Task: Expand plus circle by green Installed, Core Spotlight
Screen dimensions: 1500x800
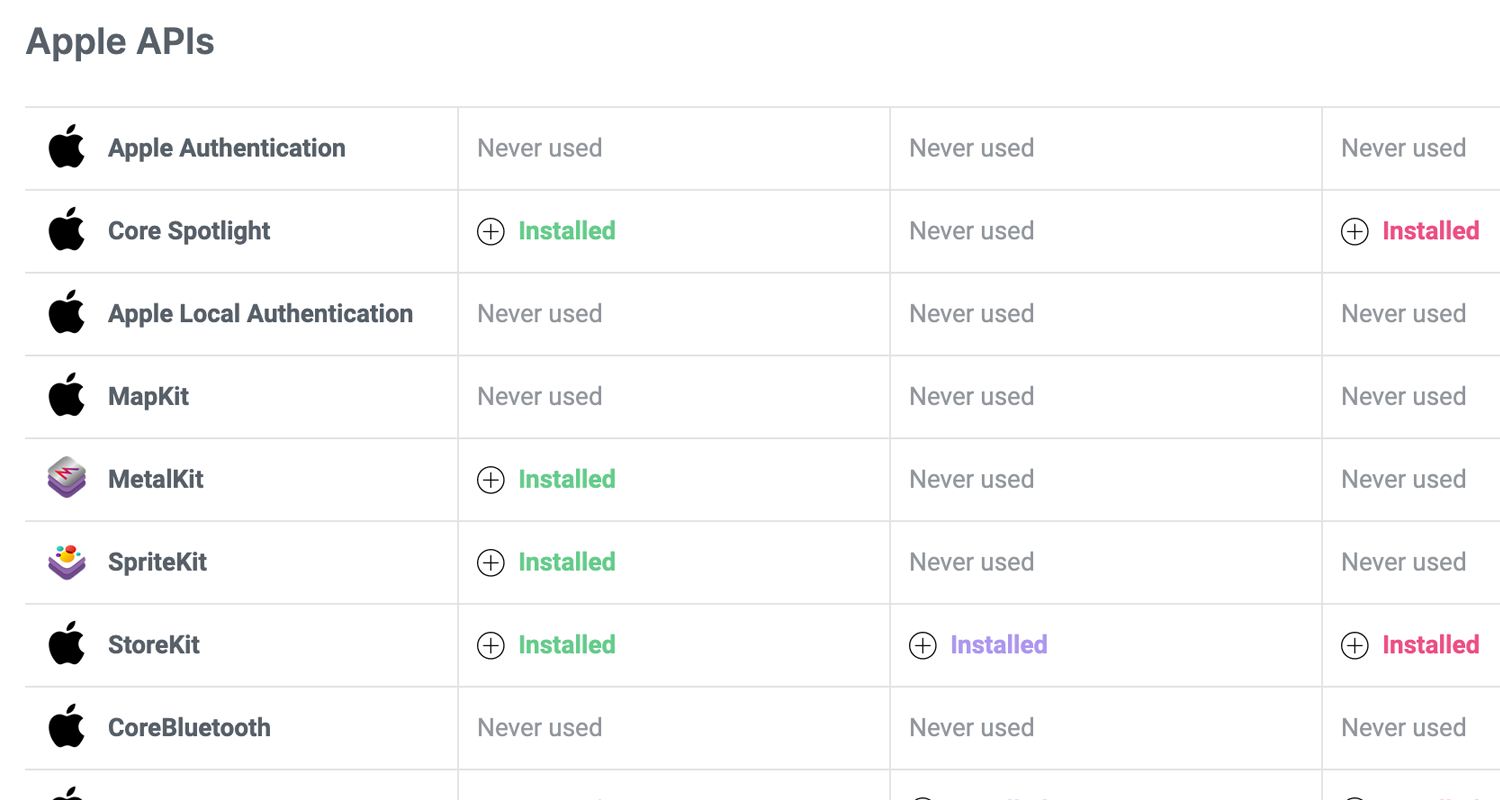Action: tap(491, 232)
